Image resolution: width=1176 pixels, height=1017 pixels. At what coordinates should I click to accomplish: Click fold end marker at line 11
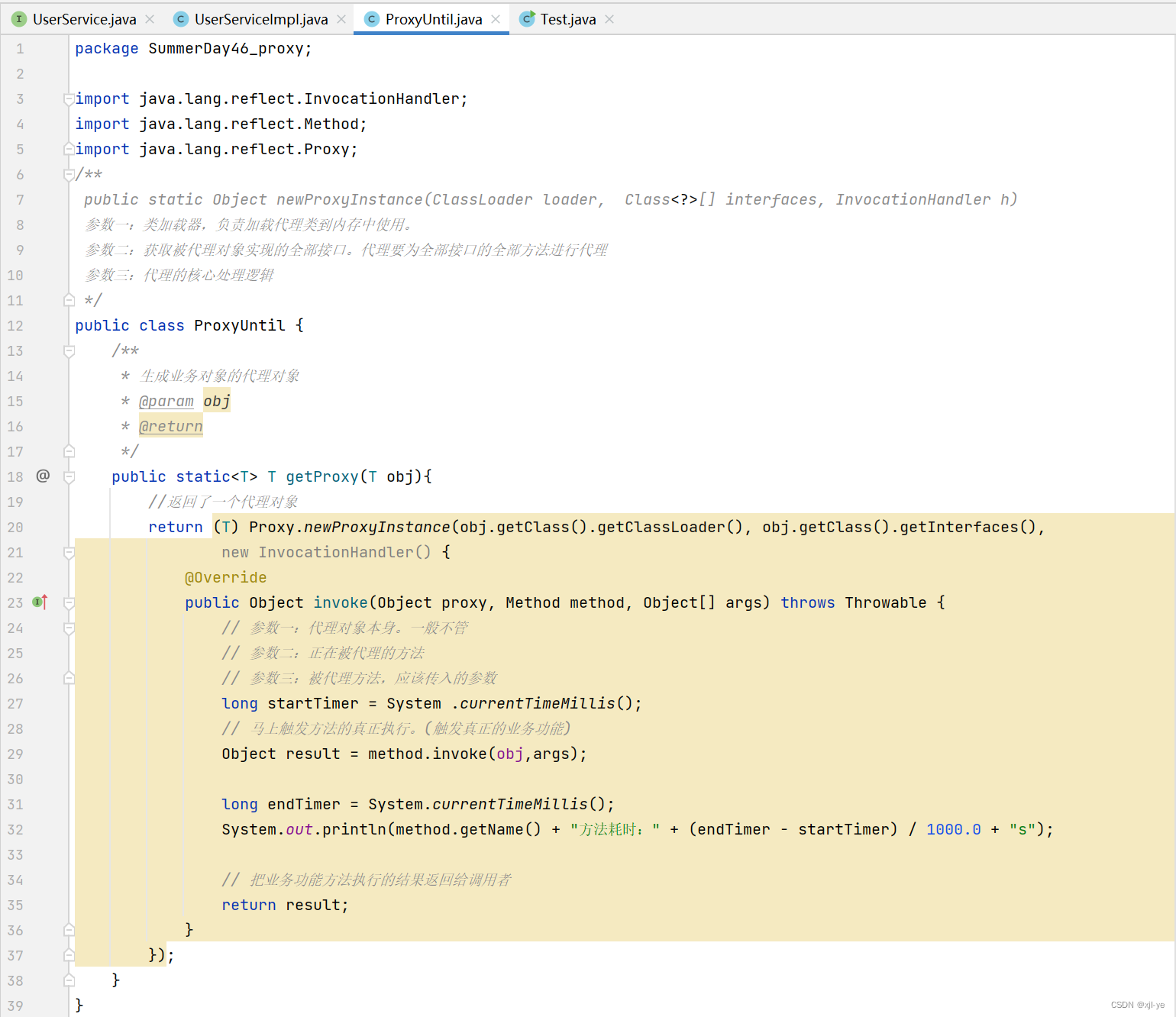pos(69,300)
